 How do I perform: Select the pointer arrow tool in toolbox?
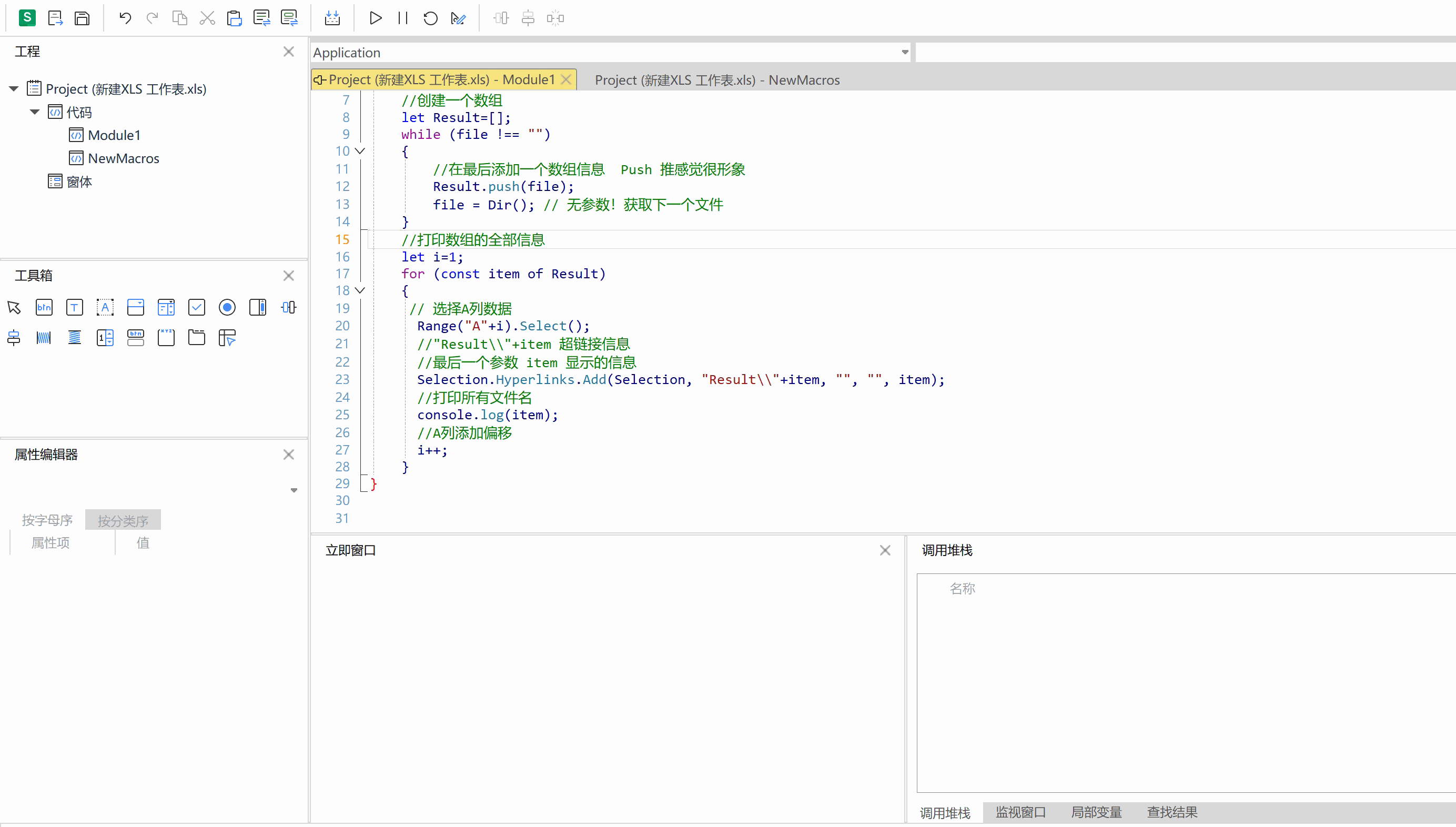point(14,307)
